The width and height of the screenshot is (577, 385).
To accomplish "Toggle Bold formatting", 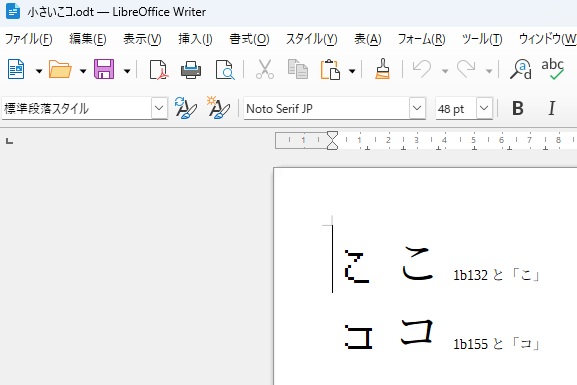I will [x=518, y=108].
